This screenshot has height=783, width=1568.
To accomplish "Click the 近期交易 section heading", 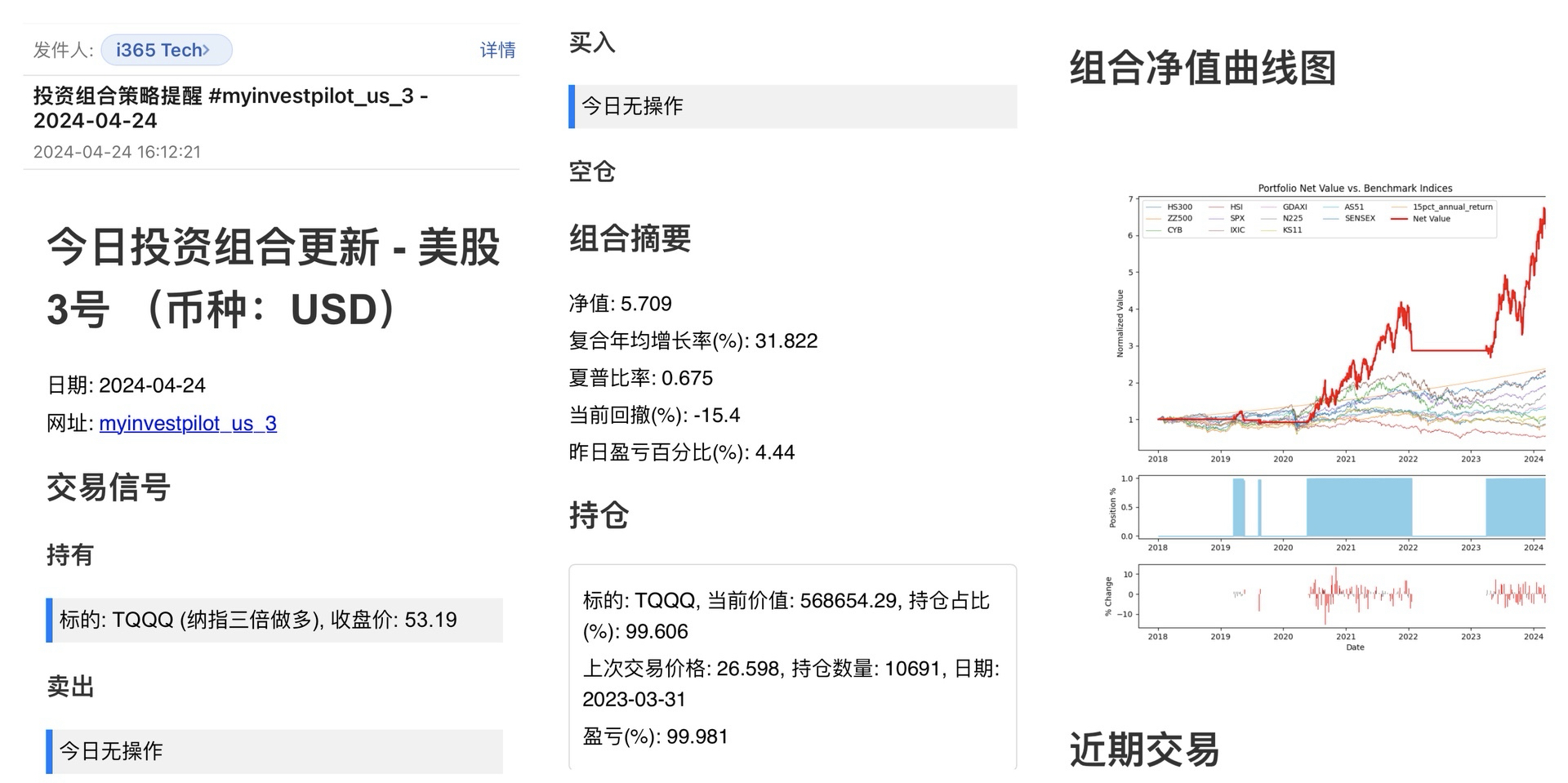I will (1144, 749).
